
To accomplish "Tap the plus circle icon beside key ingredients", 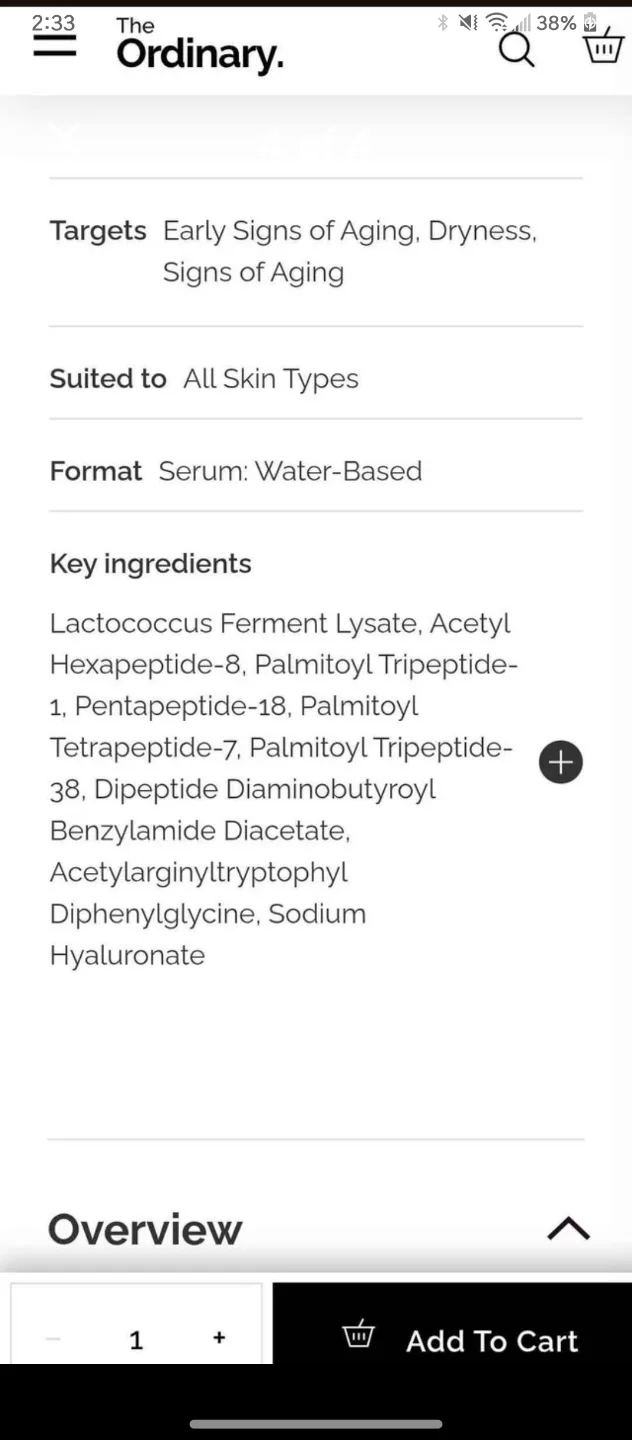I will coord(560,762).
